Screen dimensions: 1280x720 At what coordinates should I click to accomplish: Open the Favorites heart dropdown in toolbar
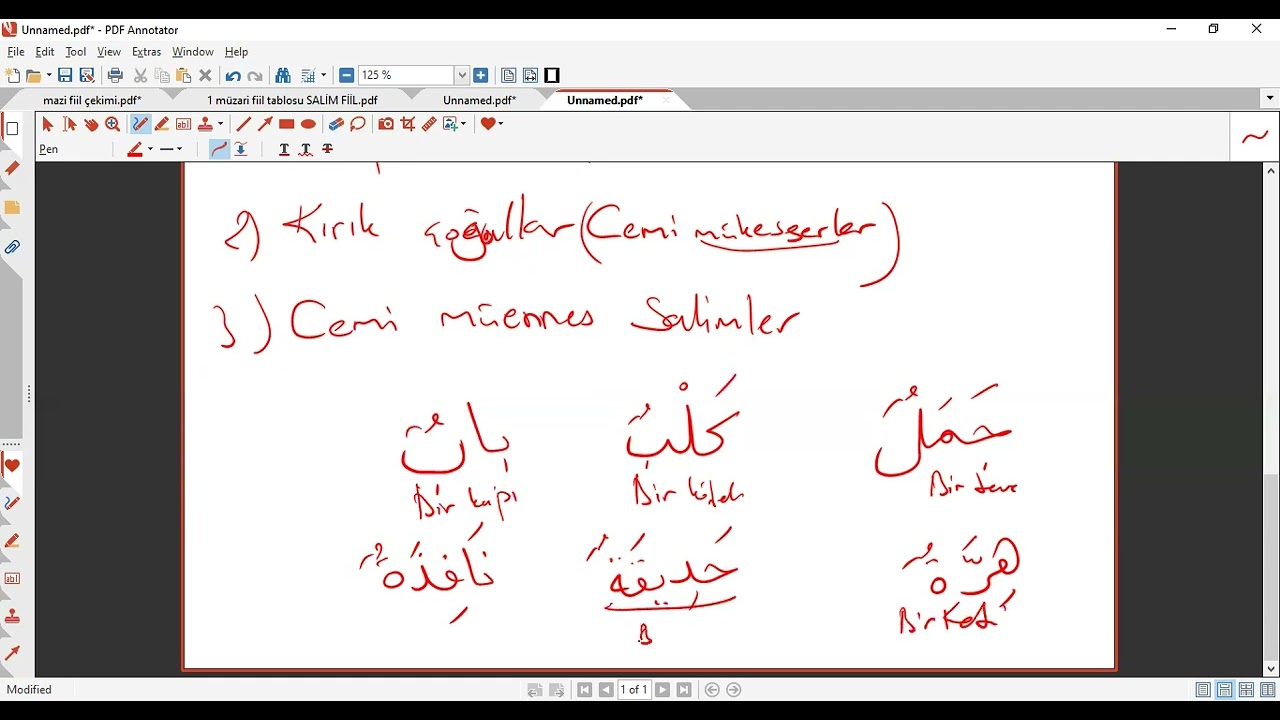pyautogui.click(x=501, y=124)
